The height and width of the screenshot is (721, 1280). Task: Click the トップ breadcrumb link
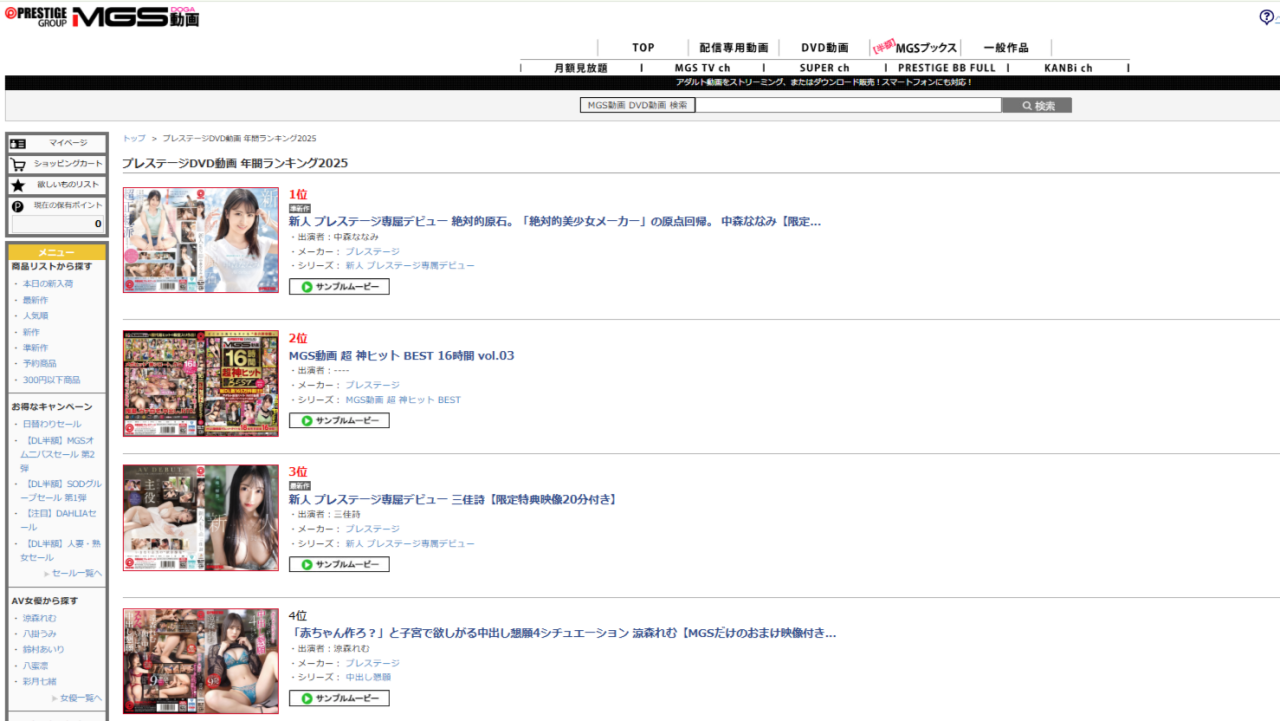[133, 138]
